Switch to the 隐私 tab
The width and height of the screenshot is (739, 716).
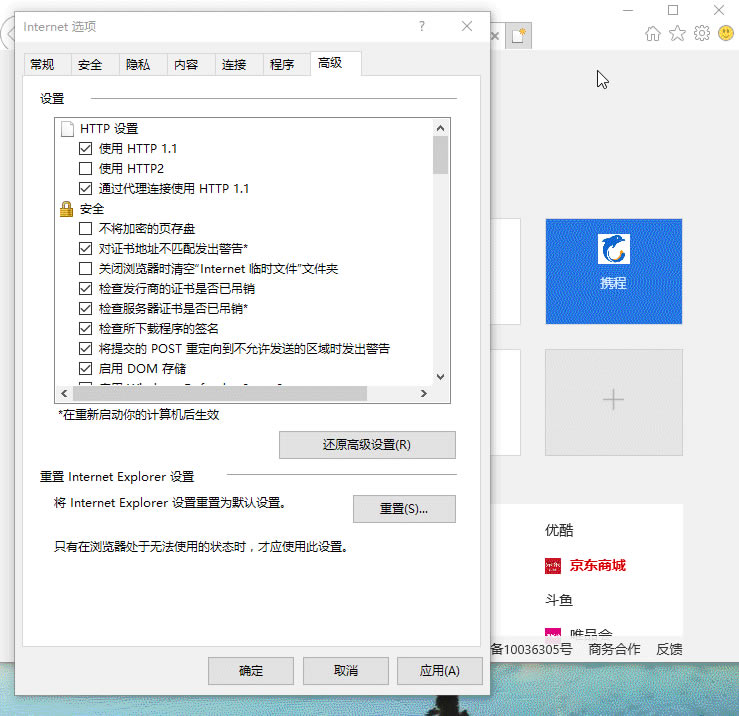pos(138,65)
